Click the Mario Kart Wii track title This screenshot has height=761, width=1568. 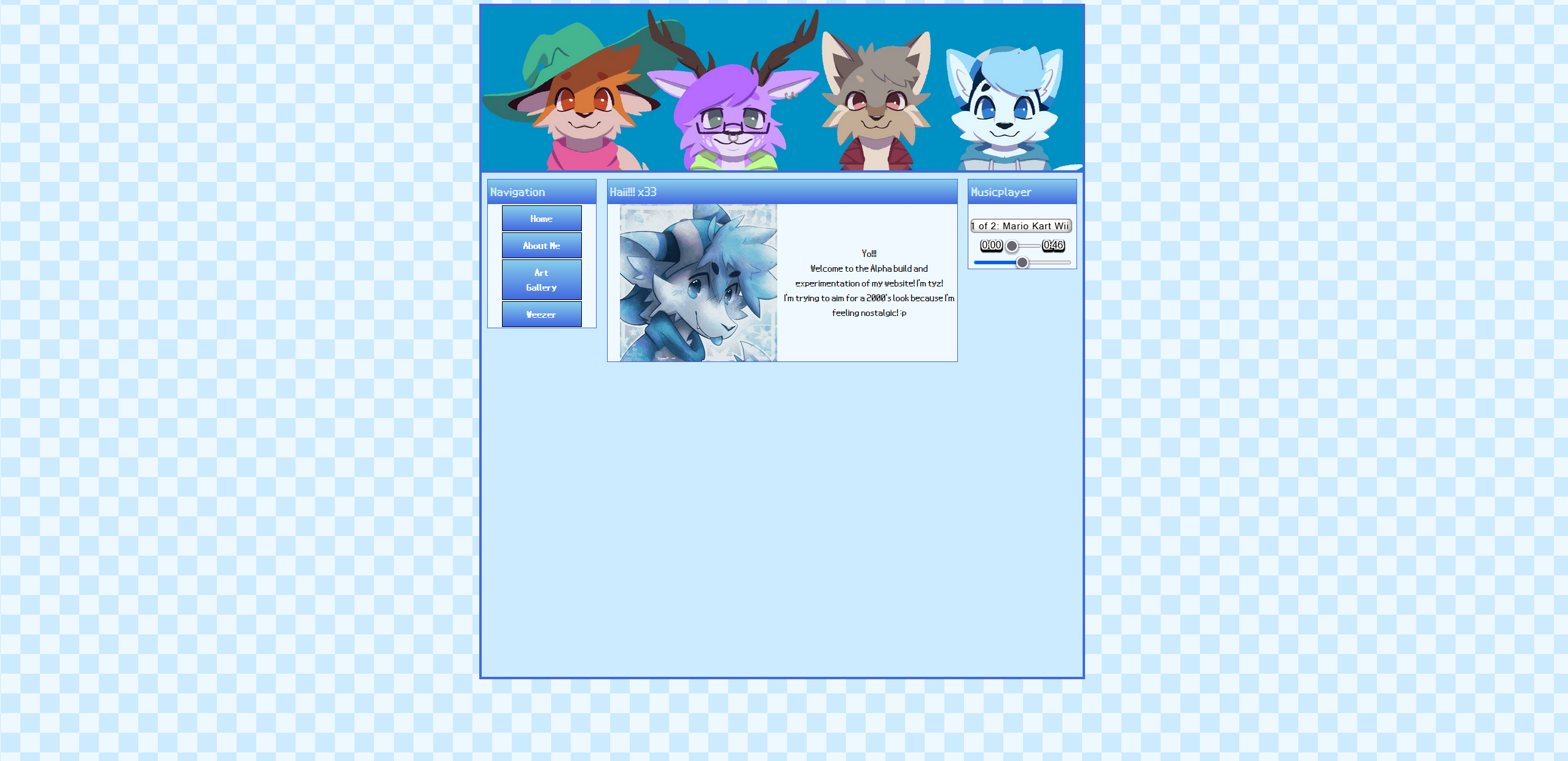tap(1021, 226)
